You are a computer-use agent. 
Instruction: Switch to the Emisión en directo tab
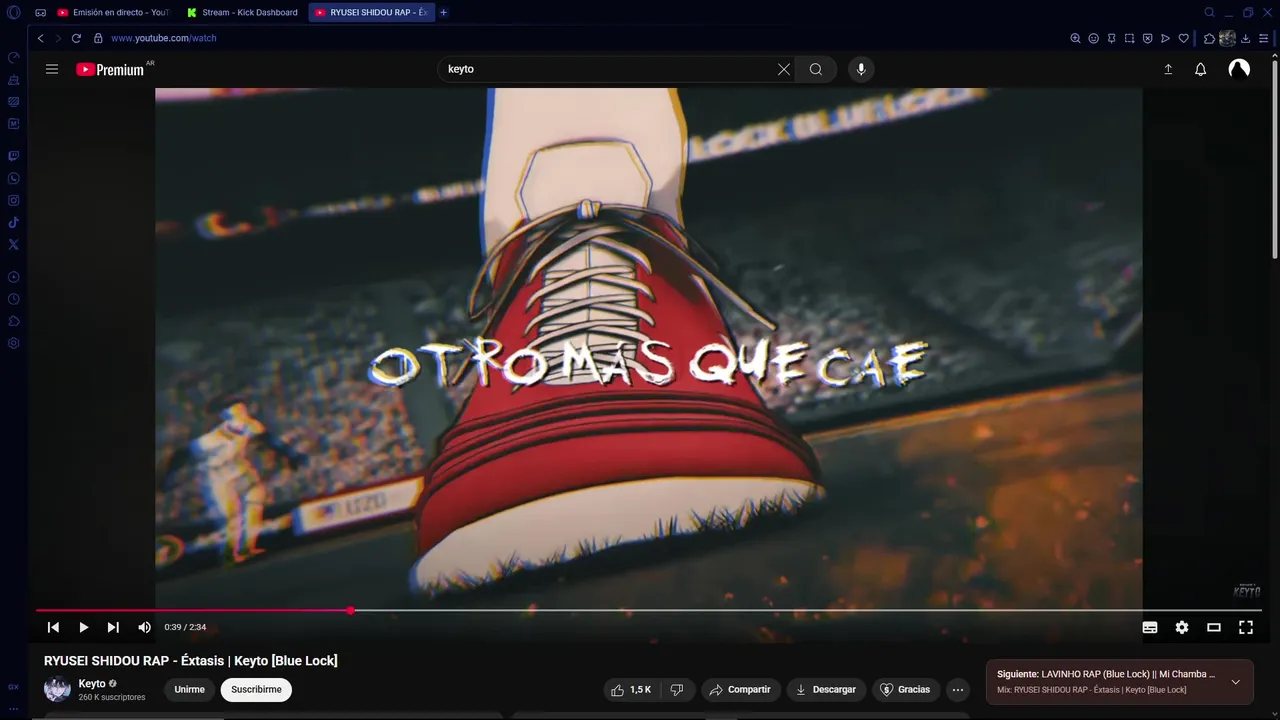[x=112, y=12]
